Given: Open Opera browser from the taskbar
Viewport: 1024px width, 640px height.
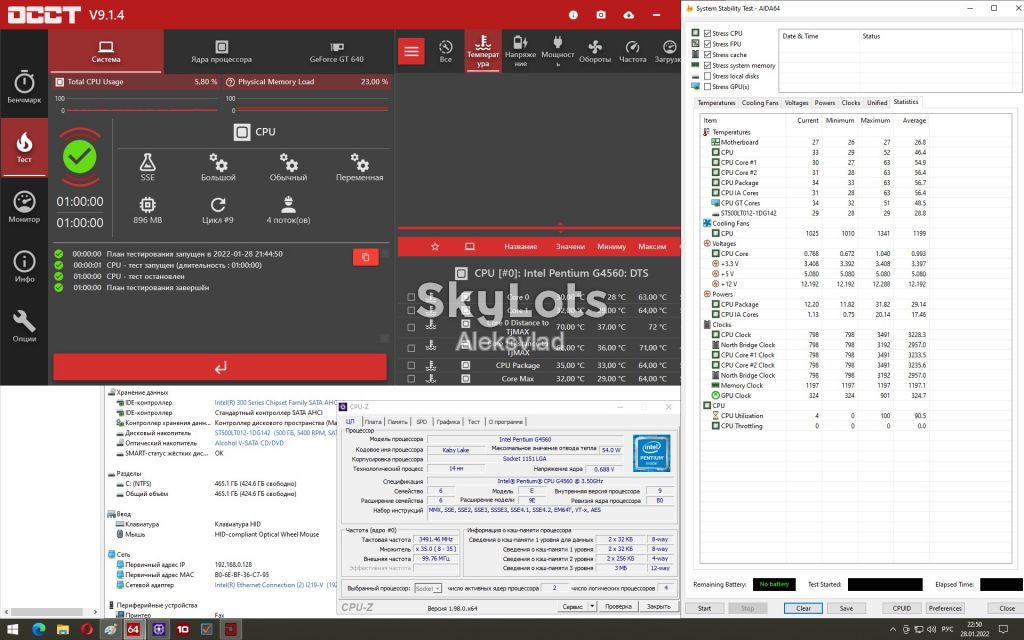Looking at the screenshot, I should coord(87,630).
